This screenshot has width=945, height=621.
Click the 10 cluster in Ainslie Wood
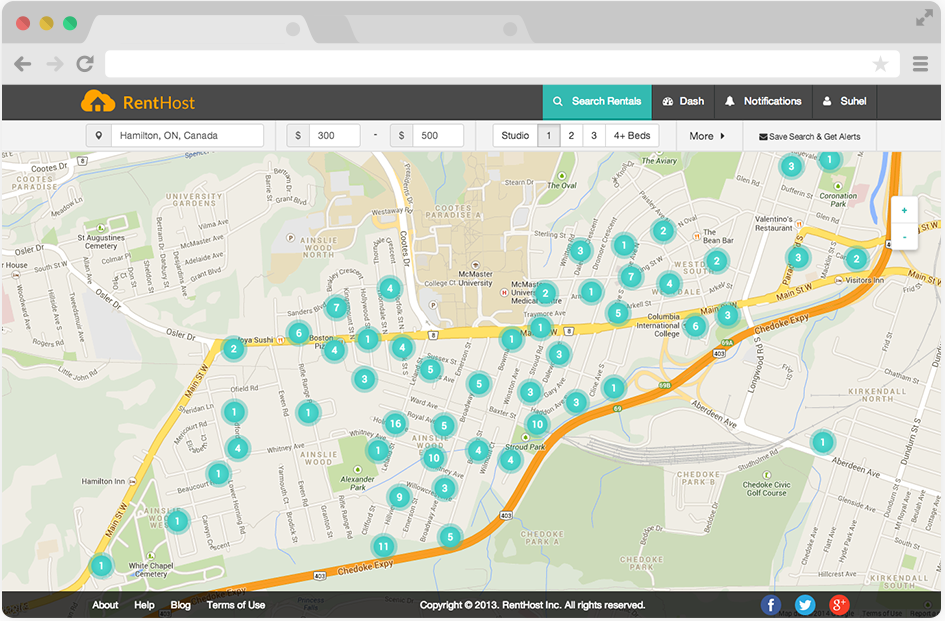click(x=434, y=458)
